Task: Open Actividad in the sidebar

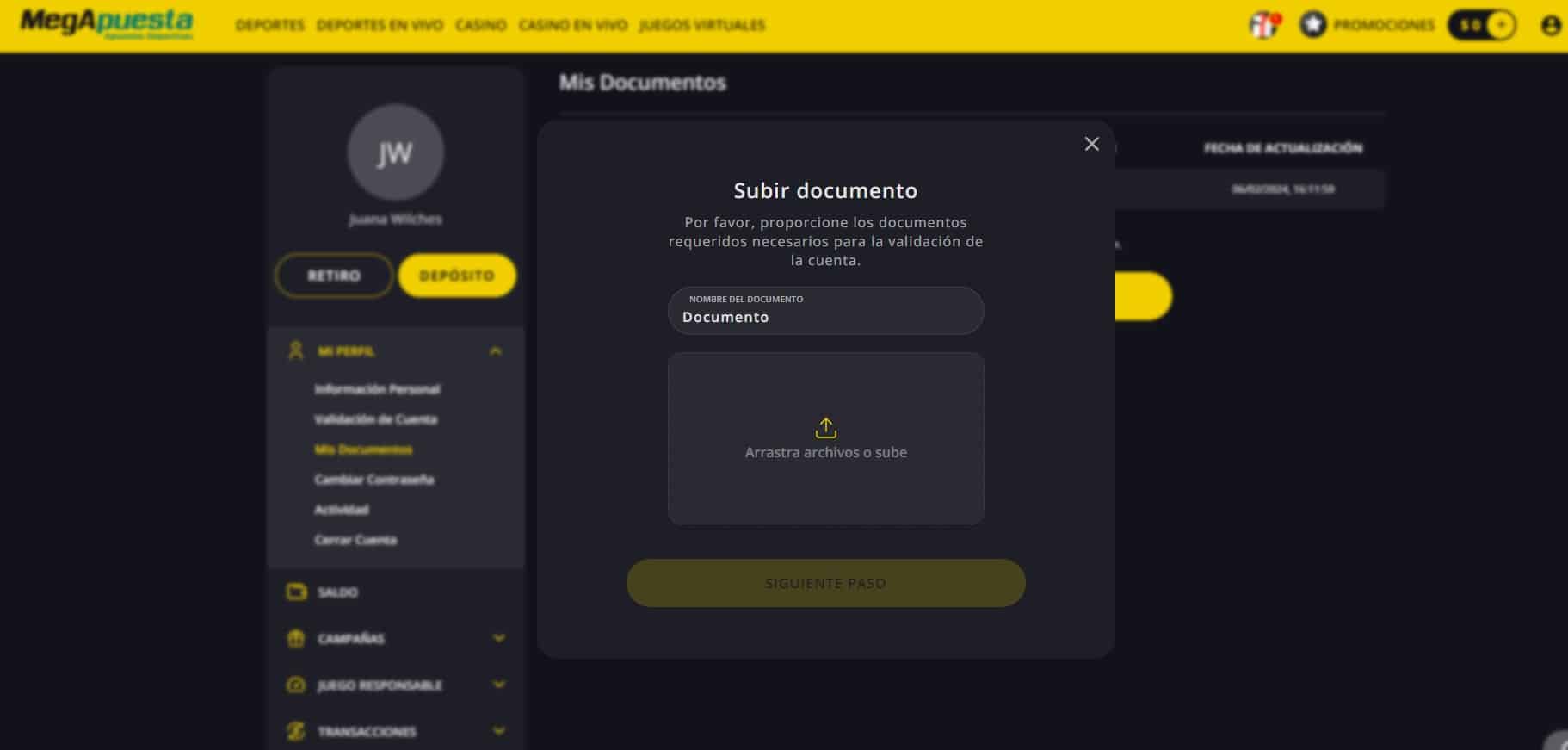Action: [342, 510]
